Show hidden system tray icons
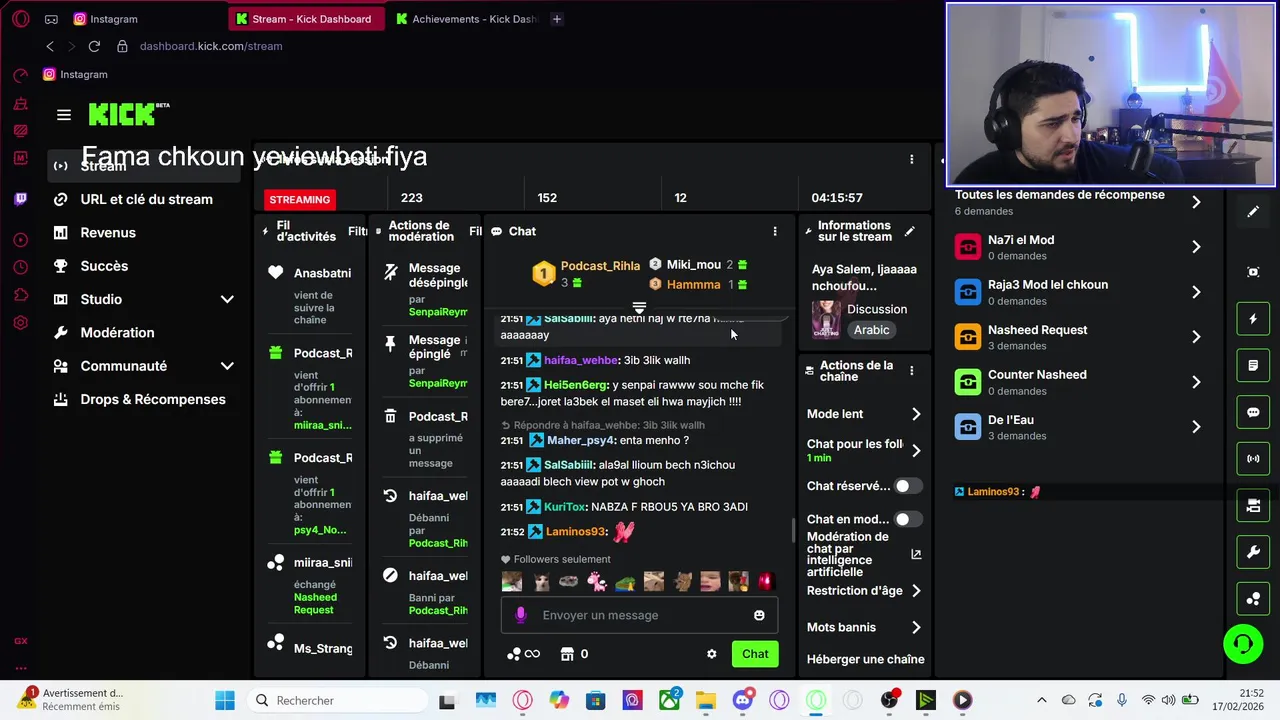 point(1041,700)
